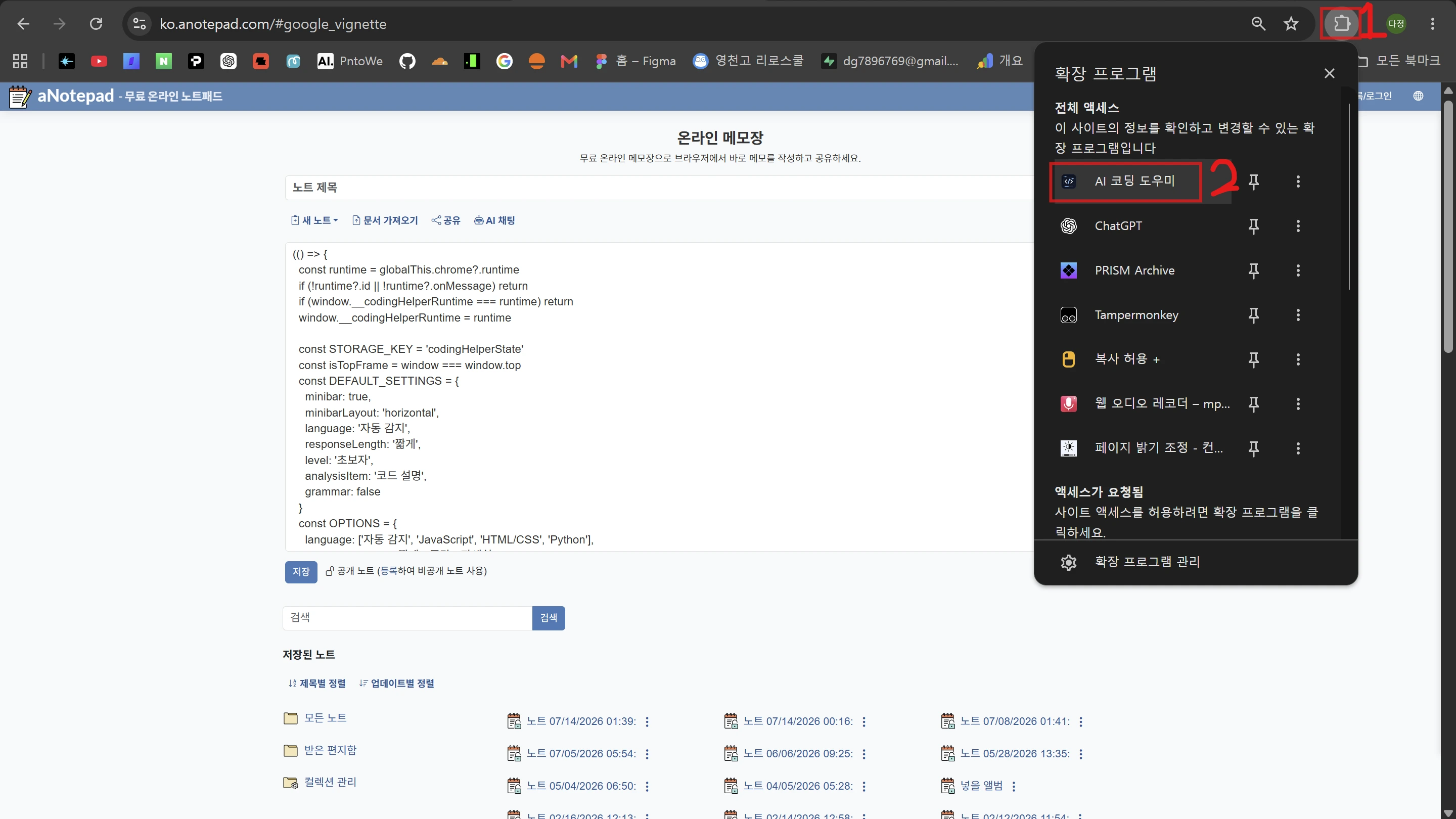The height and width of the screenshot is (819, 1456).
Task: Open the 다정 profile avatar
Action: point(1395,24)
